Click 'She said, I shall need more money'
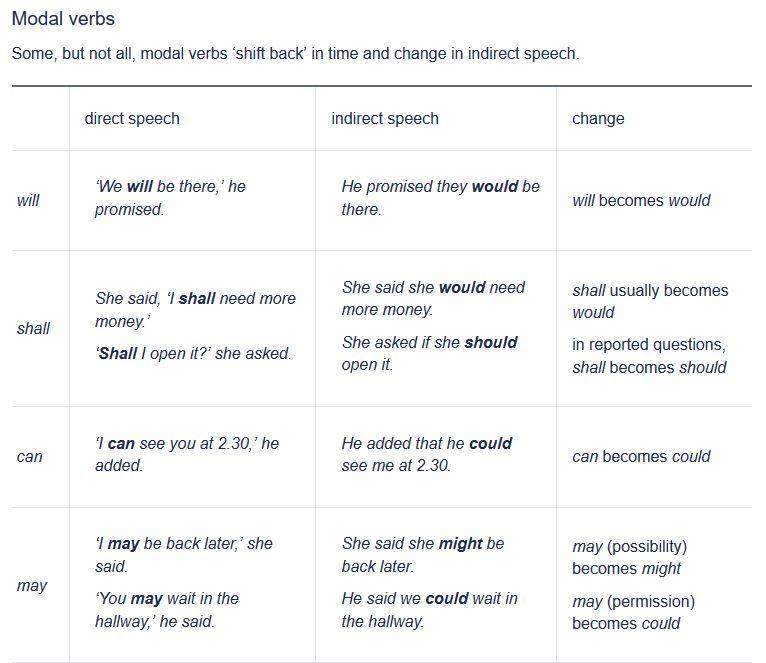The image size is (766, 663). click(195, 308)
